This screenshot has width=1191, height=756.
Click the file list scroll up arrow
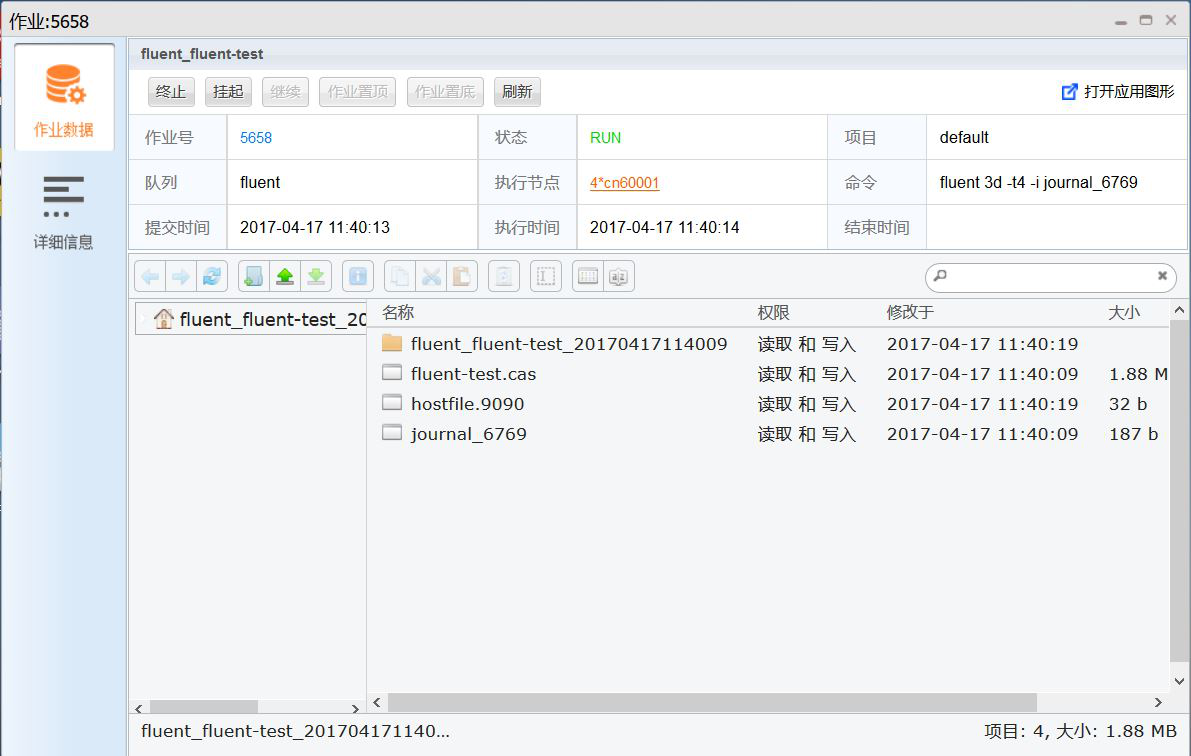tap(1179, 310)
